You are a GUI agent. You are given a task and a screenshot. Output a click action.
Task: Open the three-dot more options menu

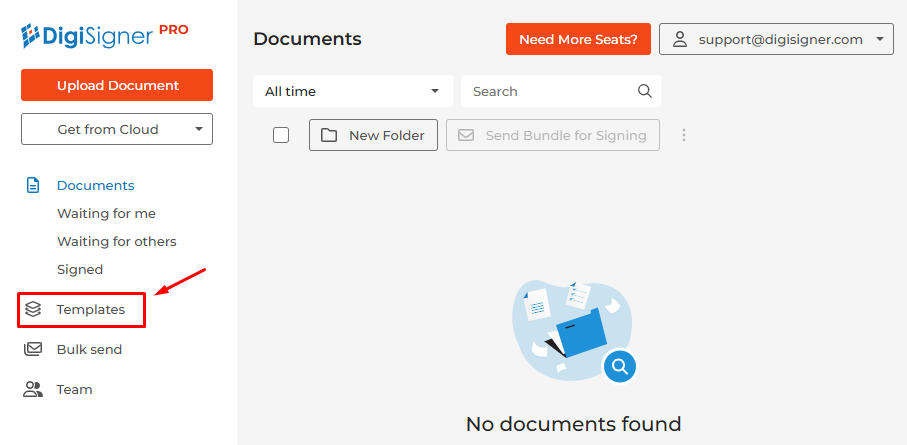(x=684, y=135)
